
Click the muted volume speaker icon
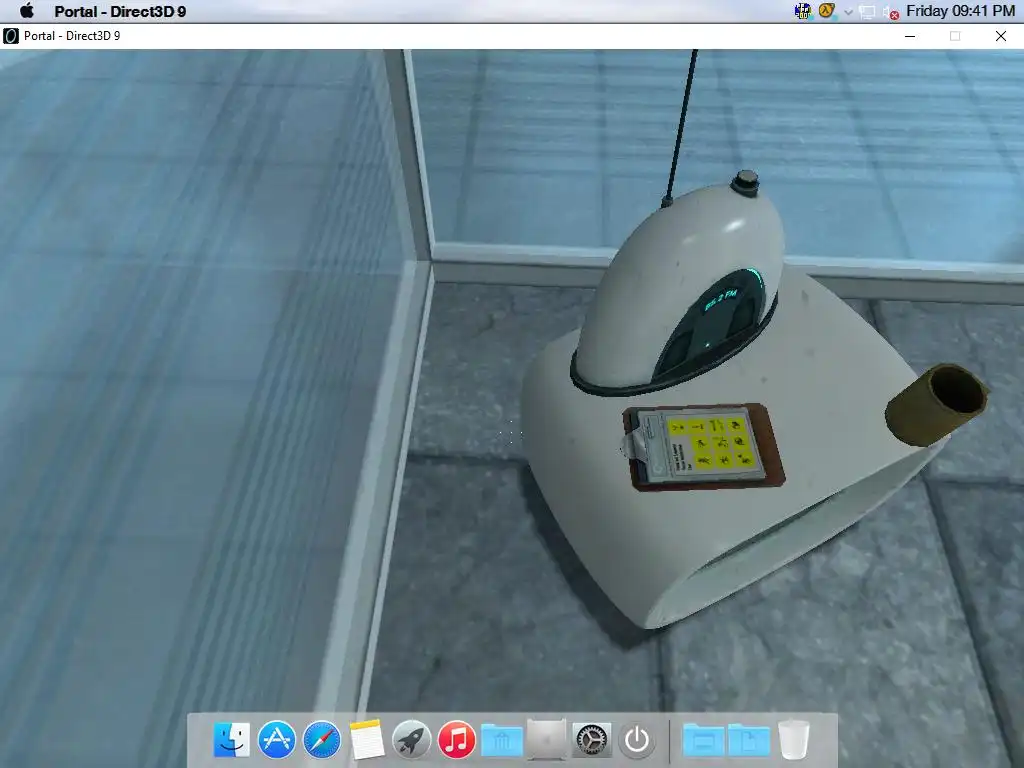tap(891, 12)
